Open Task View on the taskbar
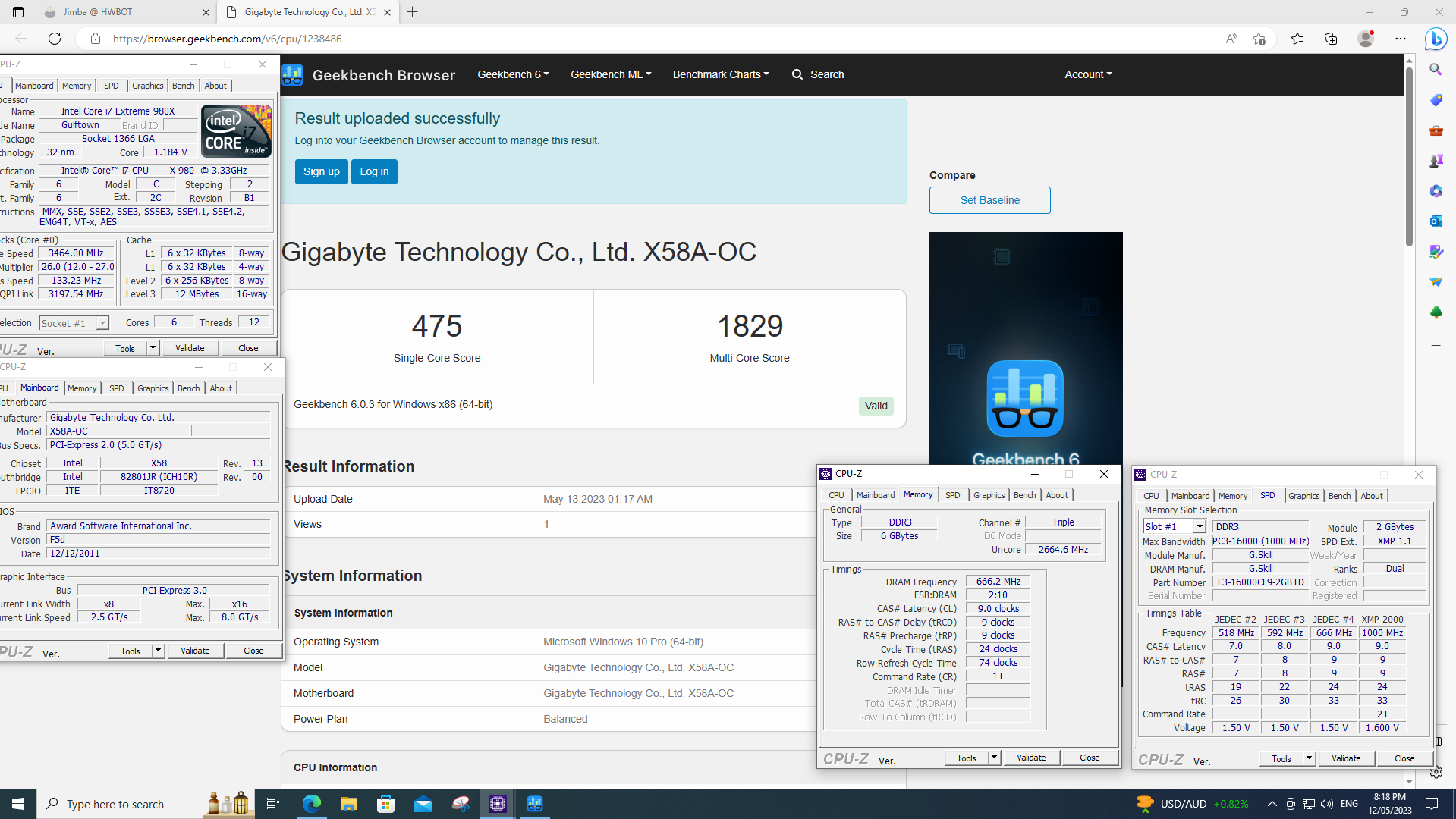The image size is (1456, 819). click(273, 804)
